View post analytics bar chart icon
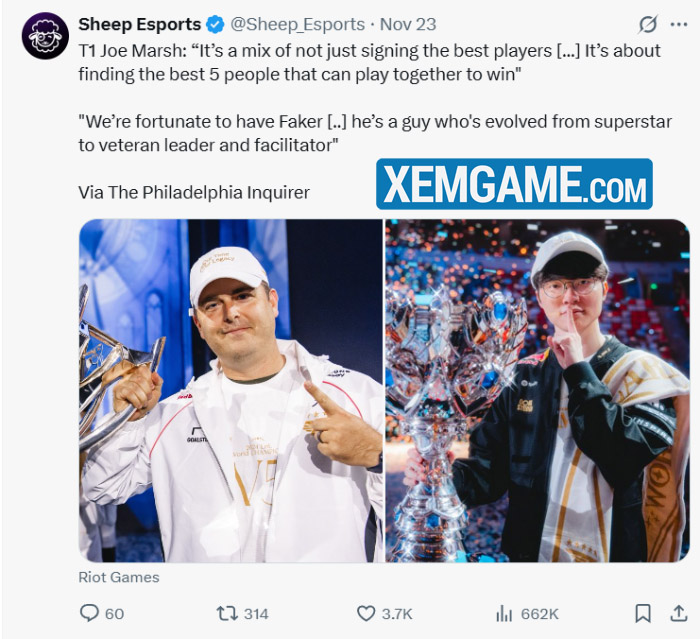 [504, 613]
